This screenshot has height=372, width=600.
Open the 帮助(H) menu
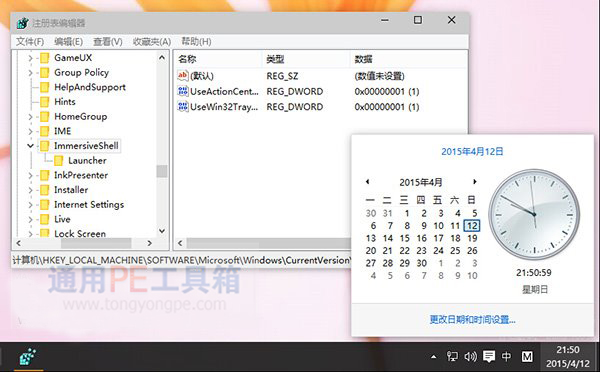coord(196,41)
